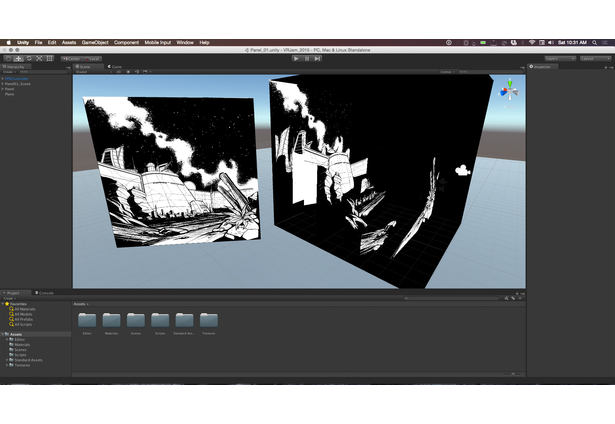Select Panel01_Scene in Hierarchy

tap(18, 84)
